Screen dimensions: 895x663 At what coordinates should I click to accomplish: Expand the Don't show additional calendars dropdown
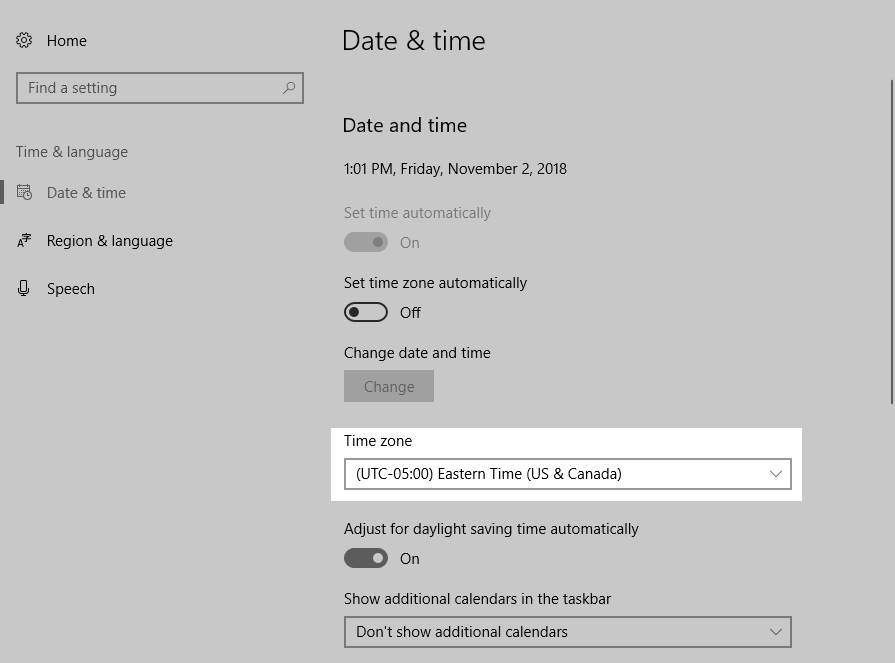(566, 632)
